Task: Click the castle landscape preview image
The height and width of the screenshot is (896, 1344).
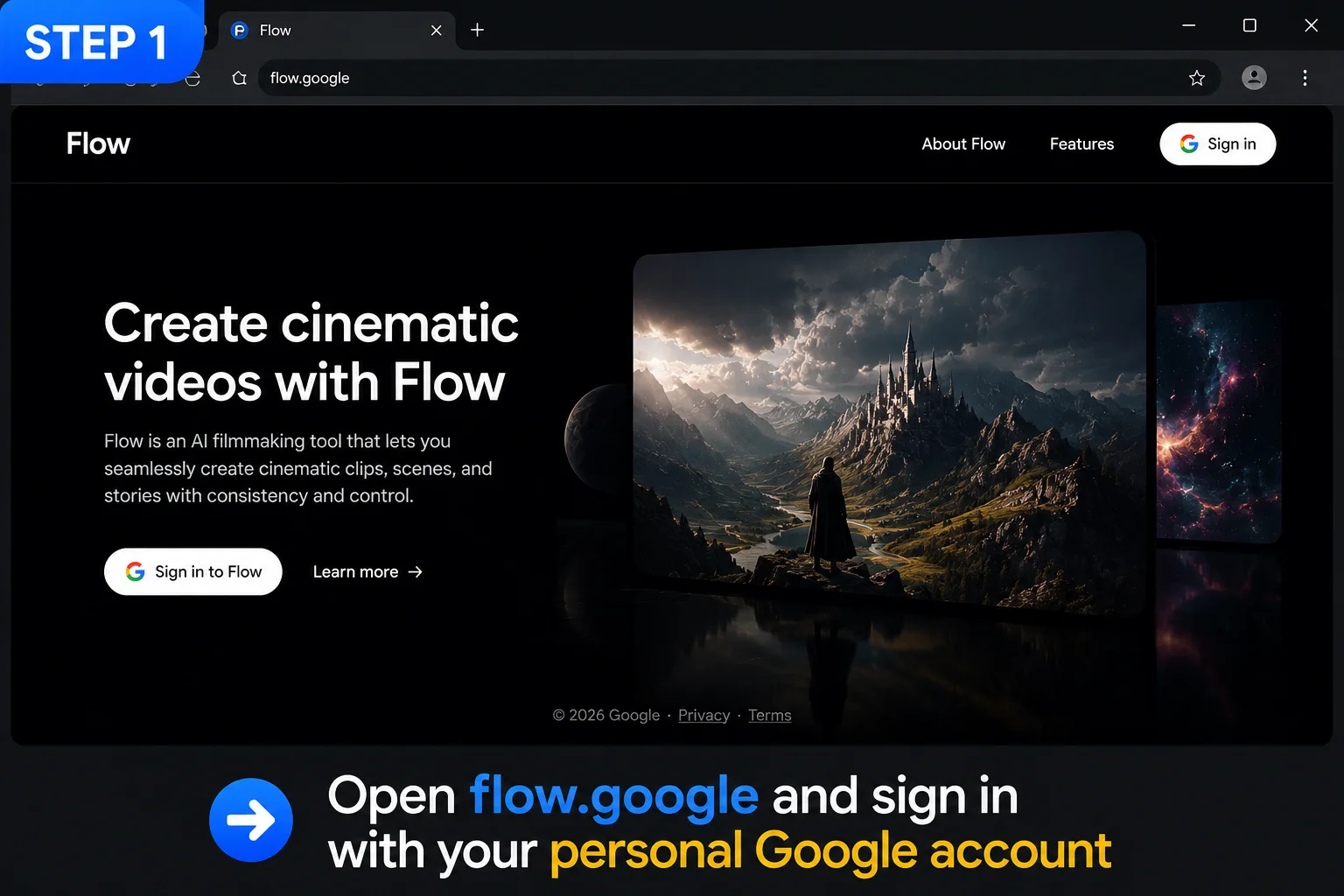Action: [x=889, y=423]
